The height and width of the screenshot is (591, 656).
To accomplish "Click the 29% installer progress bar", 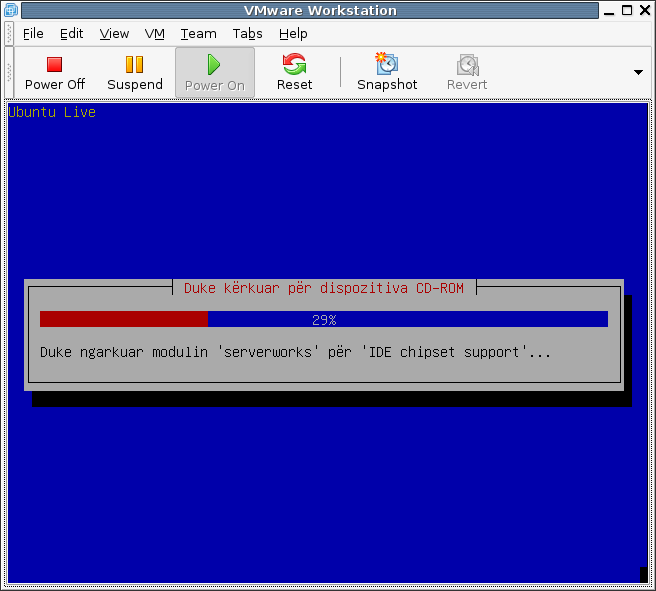I will 324,319.
